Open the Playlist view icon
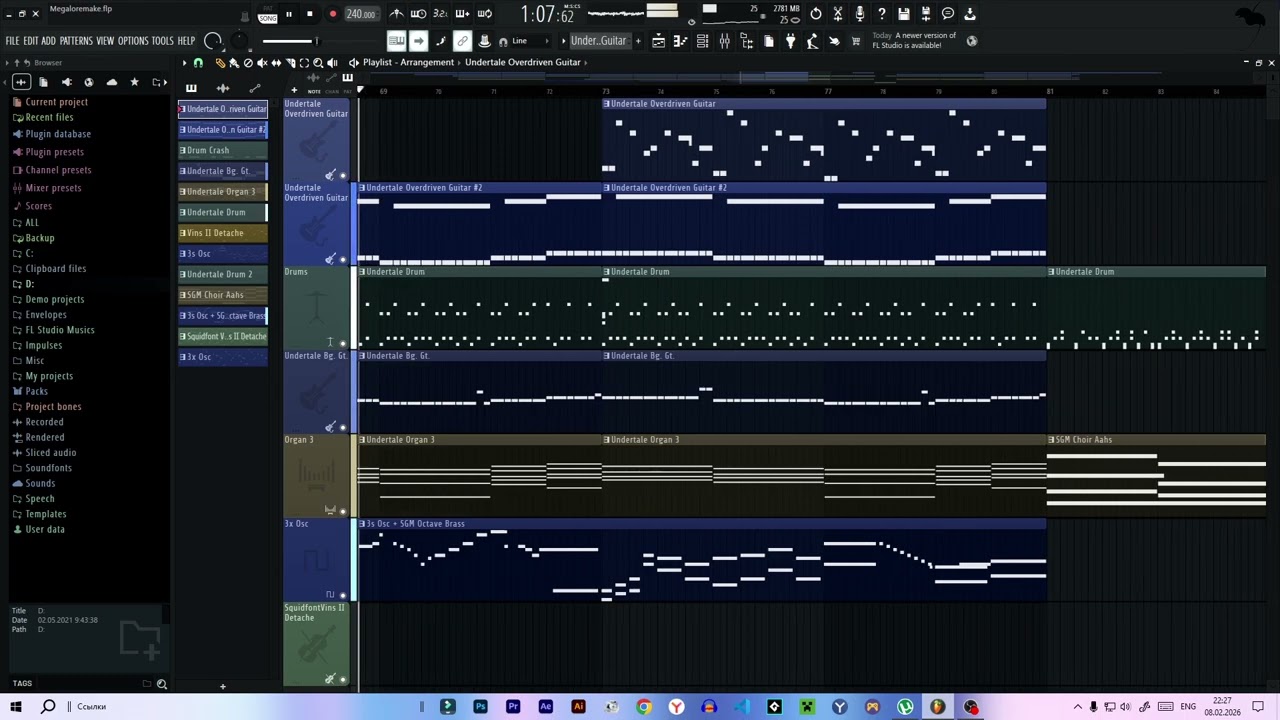The width and height of the screenshot is (1280, 720). tap(658, 41)
